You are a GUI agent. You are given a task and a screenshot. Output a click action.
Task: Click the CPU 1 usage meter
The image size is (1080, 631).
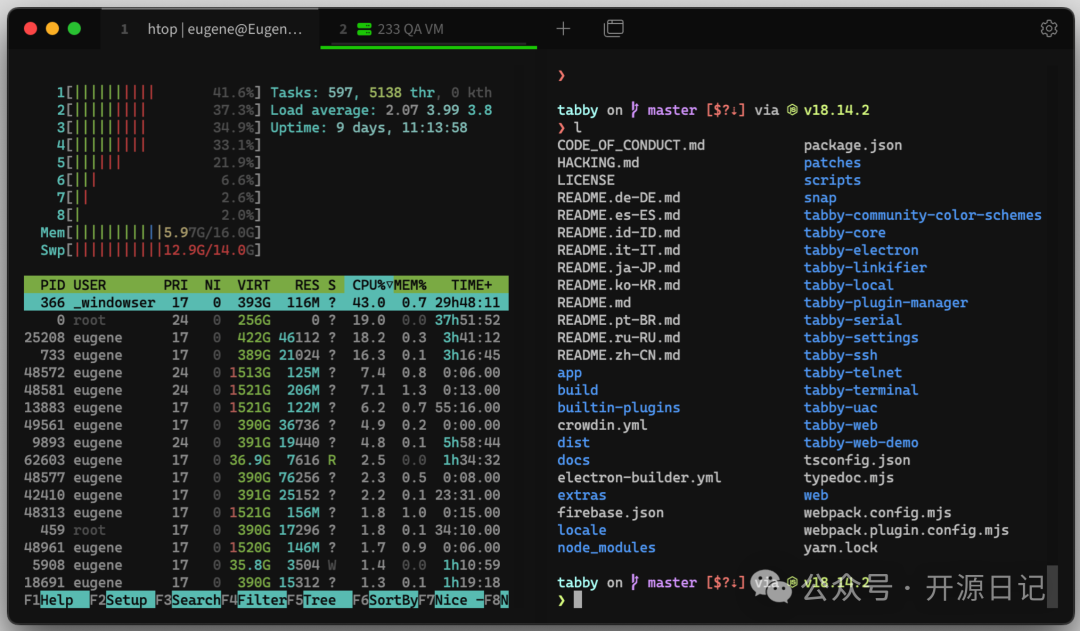pyautogui.click(x=159, y=92)
